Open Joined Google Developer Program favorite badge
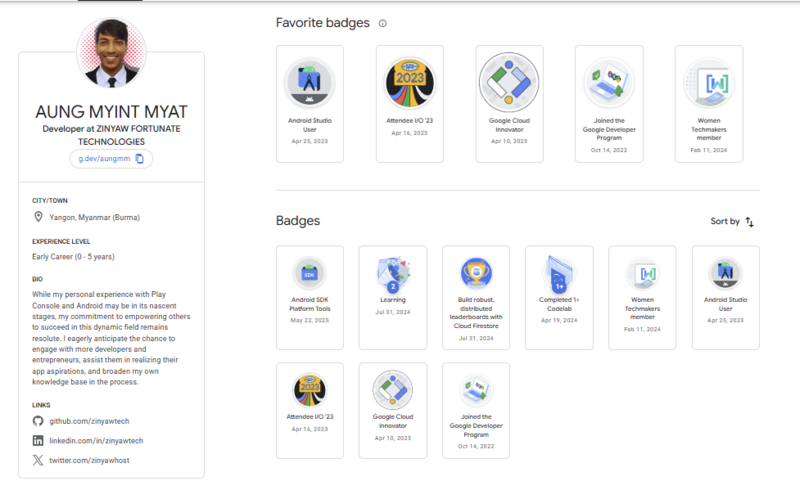 [x=609, y=104]
